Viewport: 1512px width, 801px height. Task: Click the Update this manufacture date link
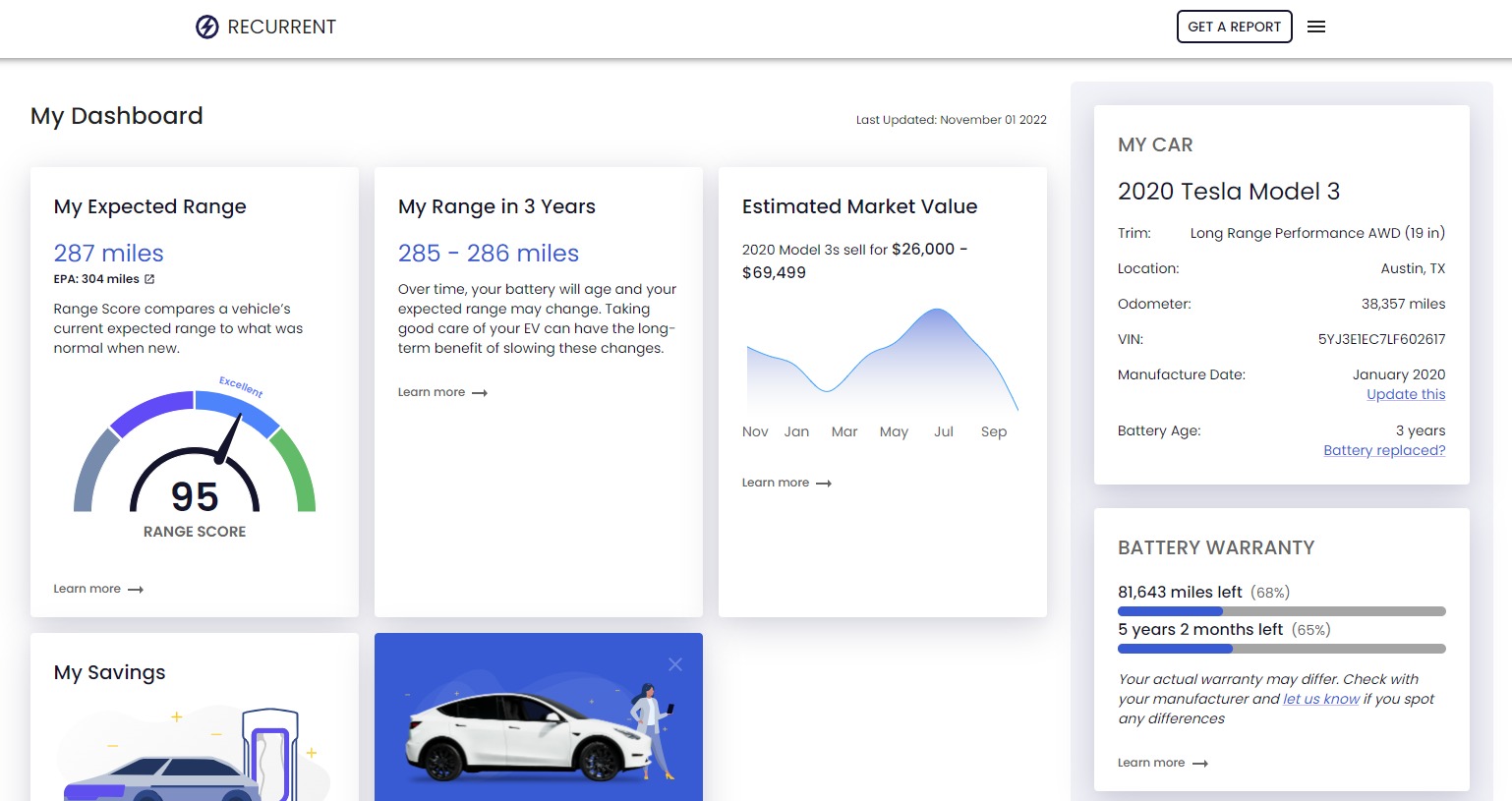[1406, 394]
